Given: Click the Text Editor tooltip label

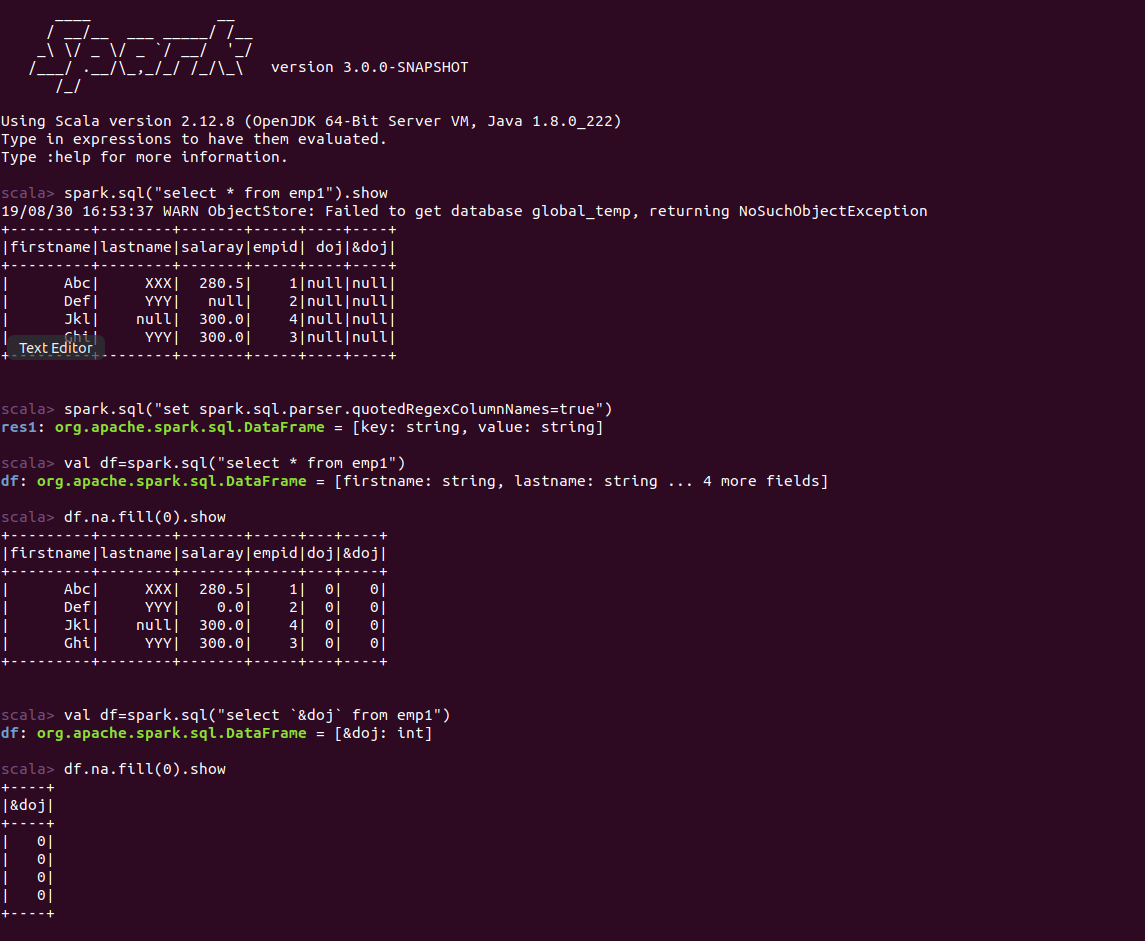Looking at the screenshot, I should click(x=56, y=348).
